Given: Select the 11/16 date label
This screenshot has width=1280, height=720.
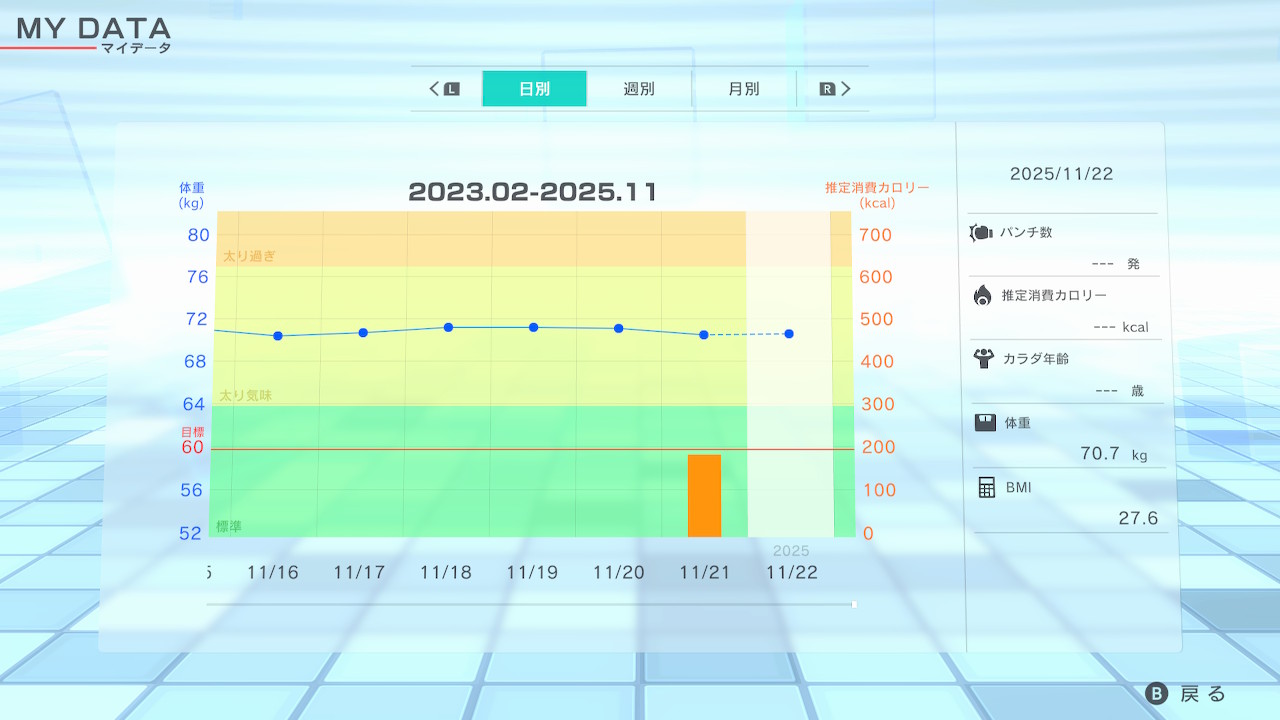Looking at the screenshot, I should [x=272, y=572].
